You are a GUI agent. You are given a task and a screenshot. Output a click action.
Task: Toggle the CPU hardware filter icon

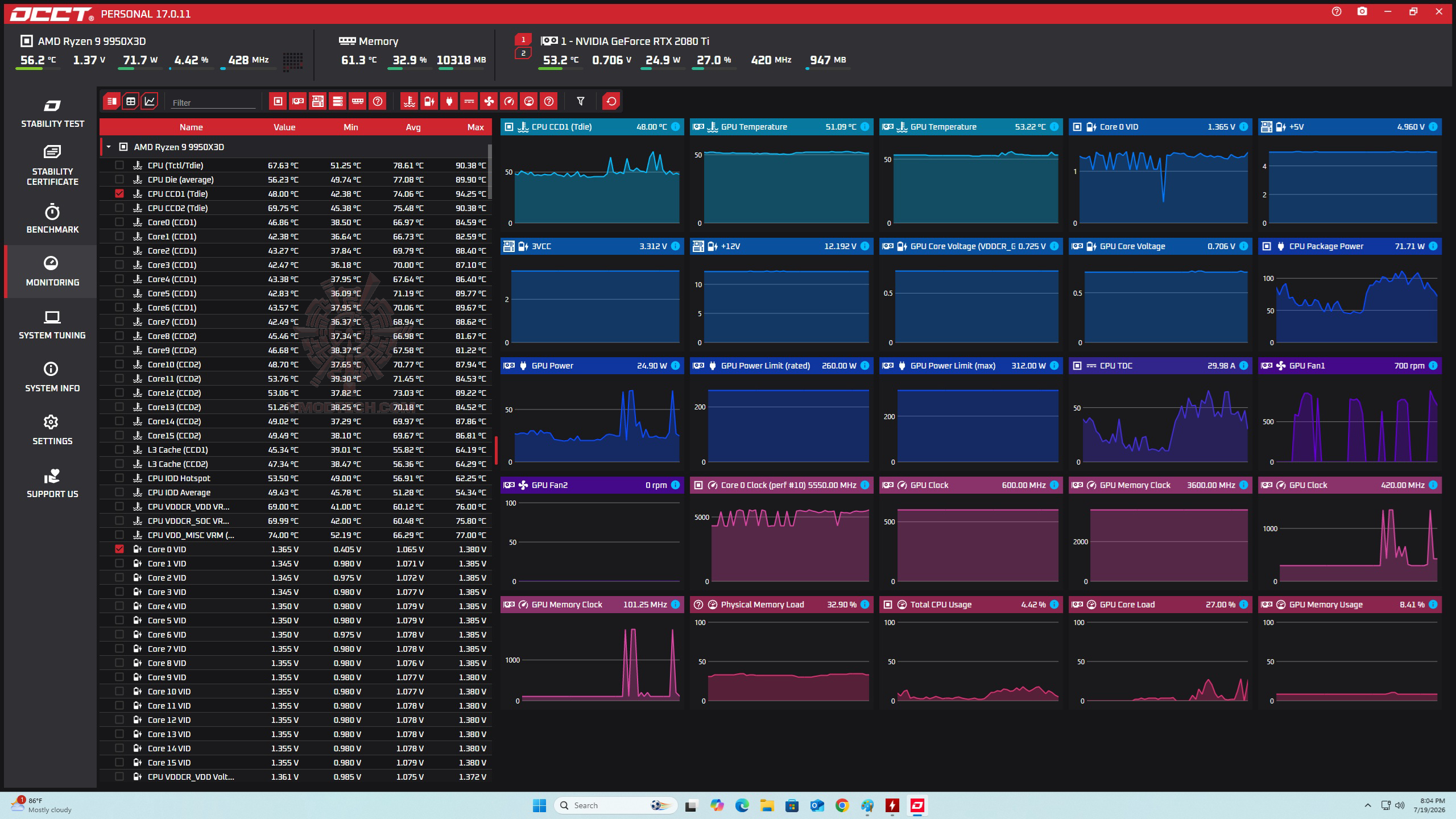tap(278, 101)
